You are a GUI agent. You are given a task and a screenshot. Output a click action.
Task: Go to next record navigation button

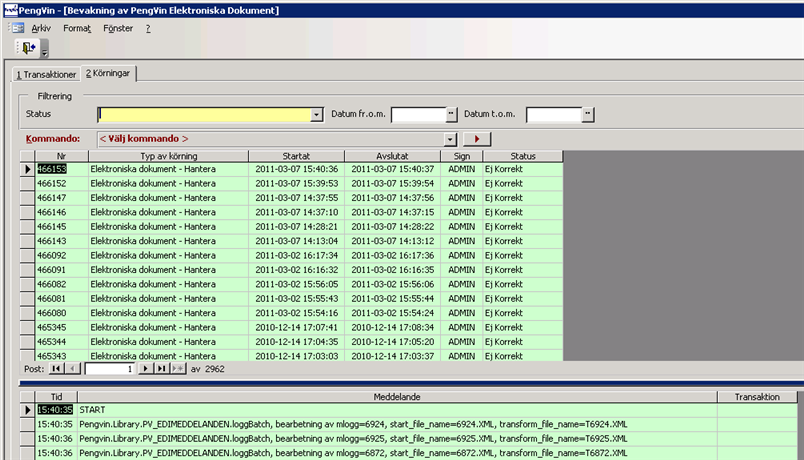click(146, 369)
